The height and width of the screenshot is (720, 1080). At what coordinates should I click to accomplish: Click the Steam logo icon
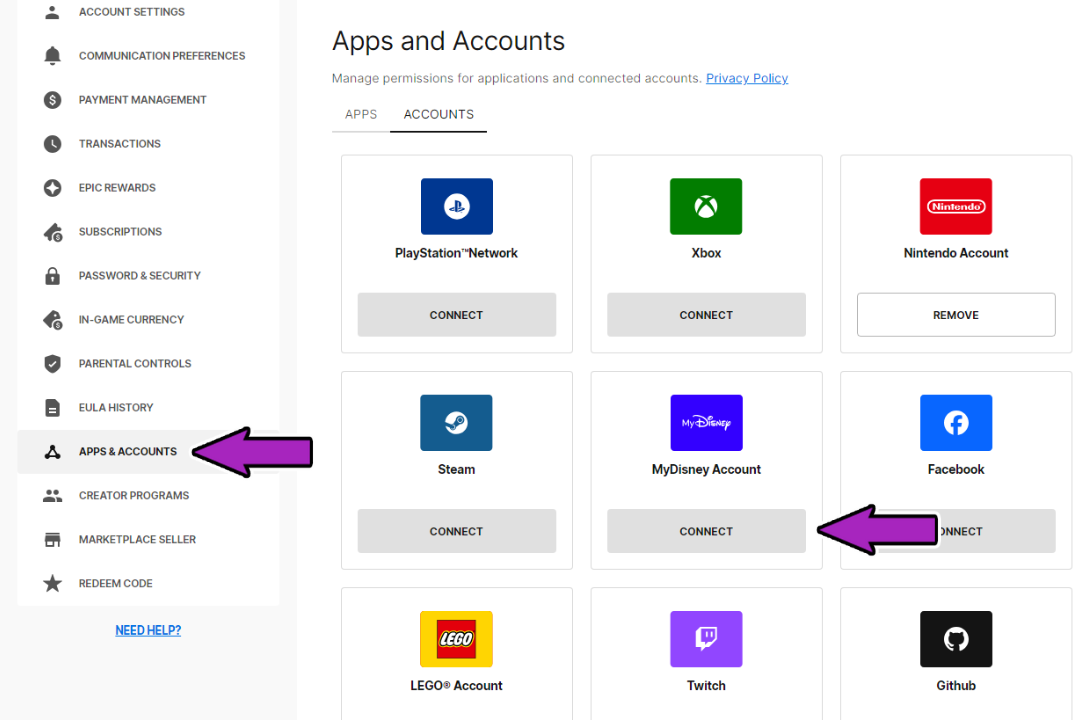click(456, 423)
